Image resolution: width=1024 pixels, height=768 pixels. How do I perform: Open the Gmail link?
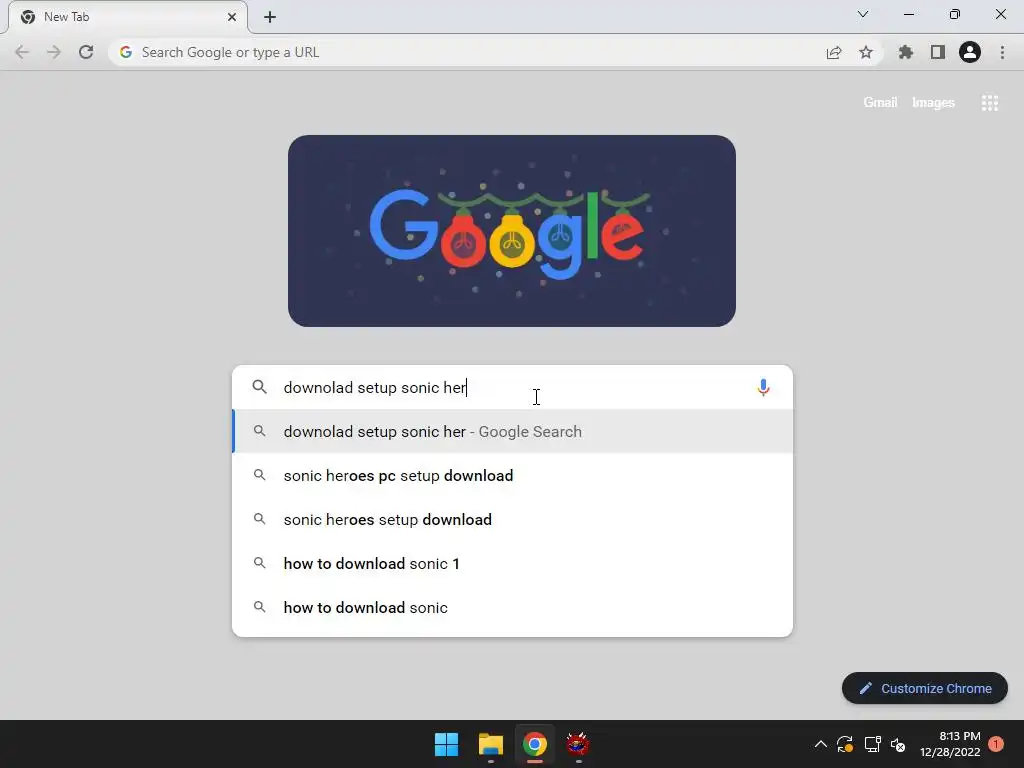pyautogui.click(x=880, y=103)
